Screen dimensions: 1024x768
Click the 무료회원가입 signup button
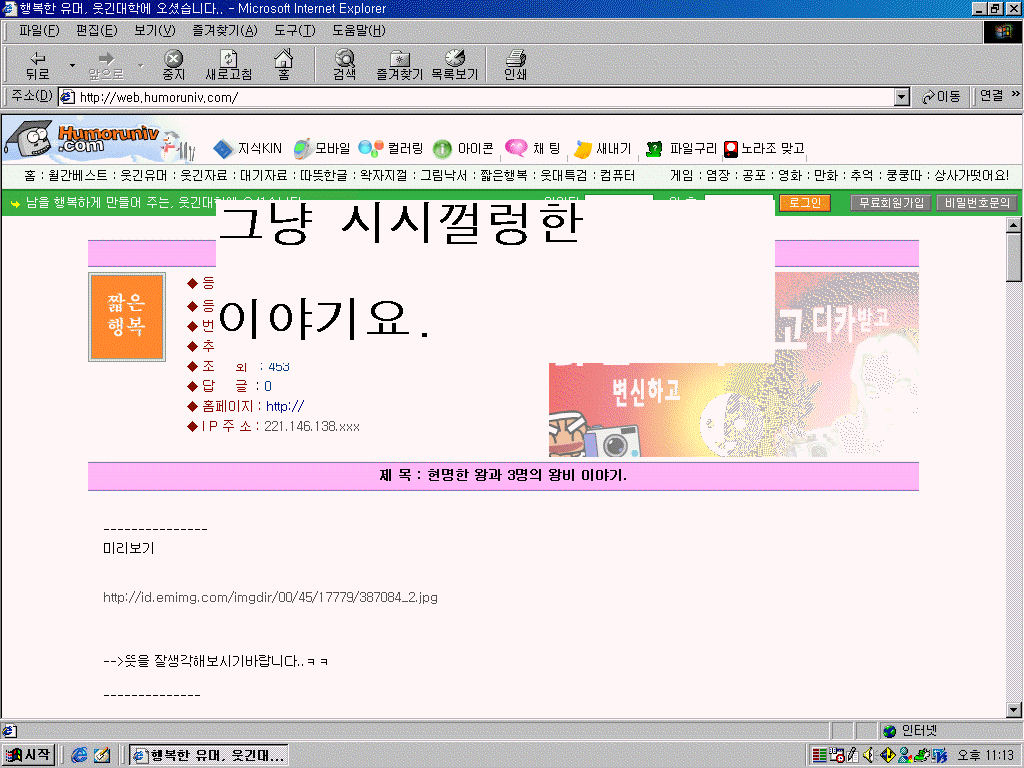[x=890, y=203]
